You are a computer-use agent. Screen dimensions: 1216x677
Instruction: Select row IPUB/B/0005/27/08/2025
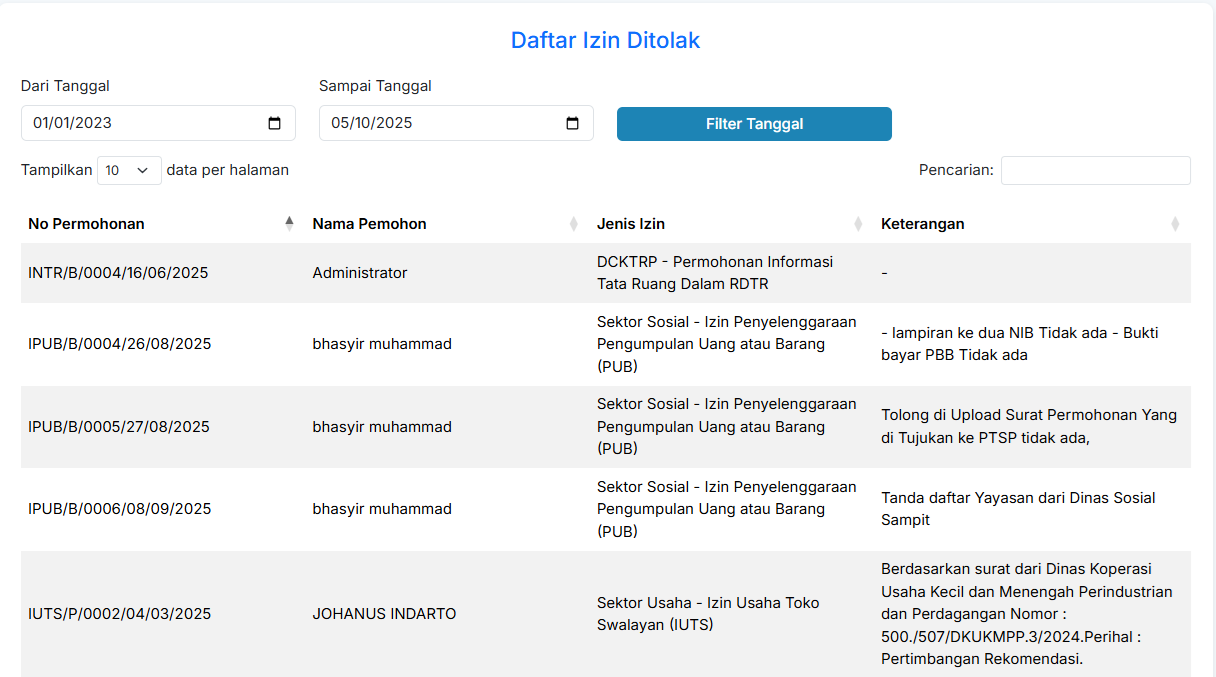point(119,427)
